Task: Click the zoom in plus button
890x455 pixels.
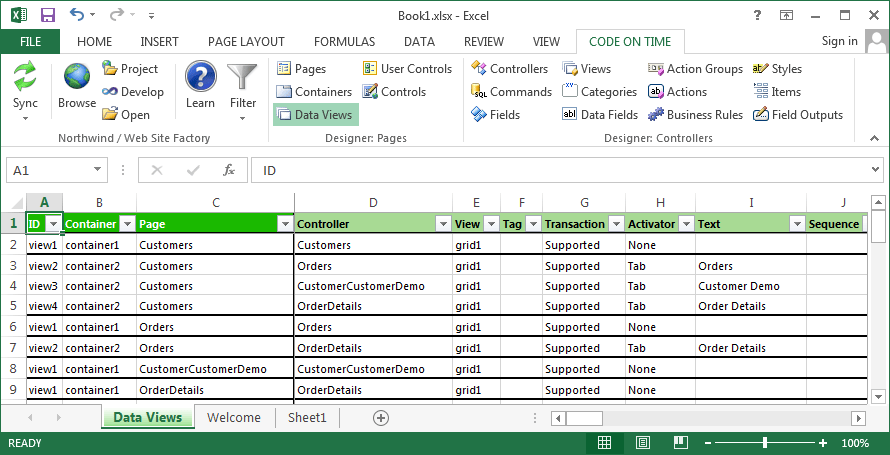Action: pyautogui.click(x=823, y=443)
